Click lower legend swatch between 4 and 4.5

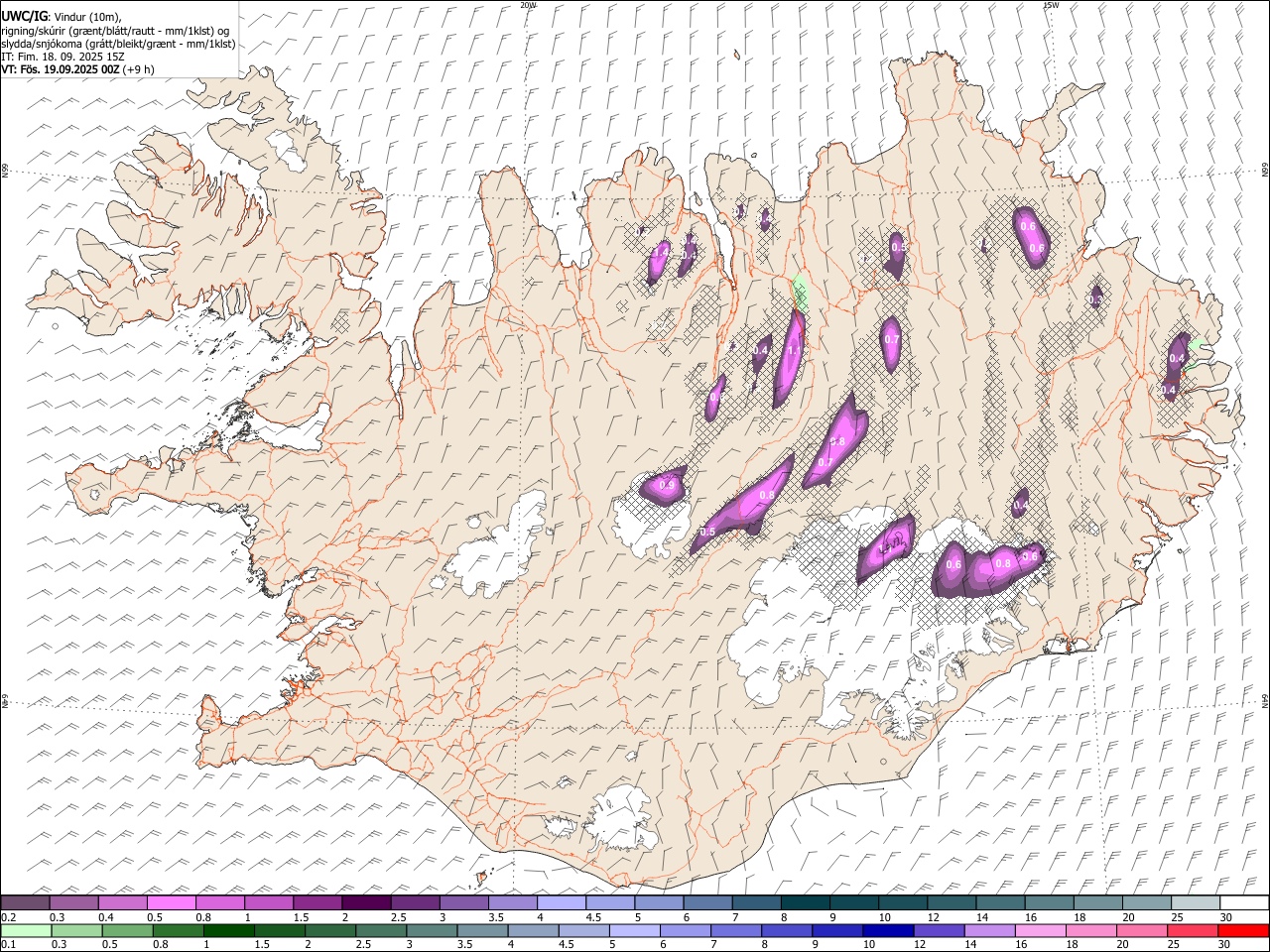pos(534,930)
